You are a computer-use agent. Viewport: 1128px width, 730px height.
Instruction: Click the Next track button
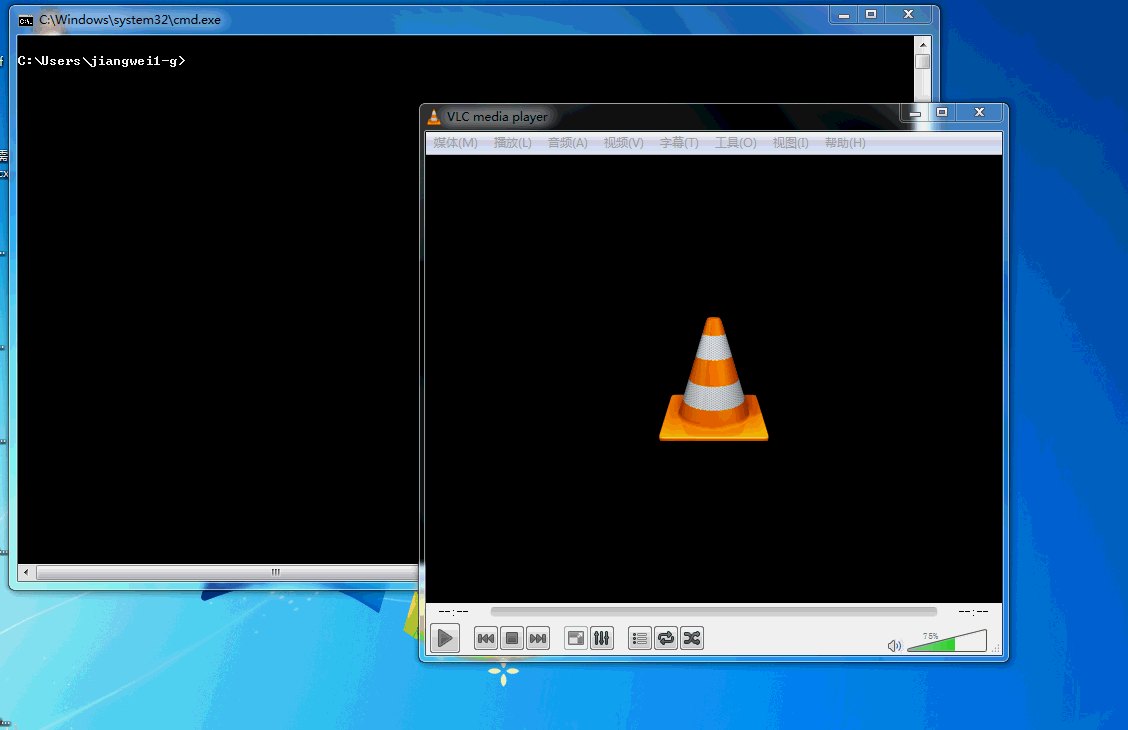click(x=538, y=638)
